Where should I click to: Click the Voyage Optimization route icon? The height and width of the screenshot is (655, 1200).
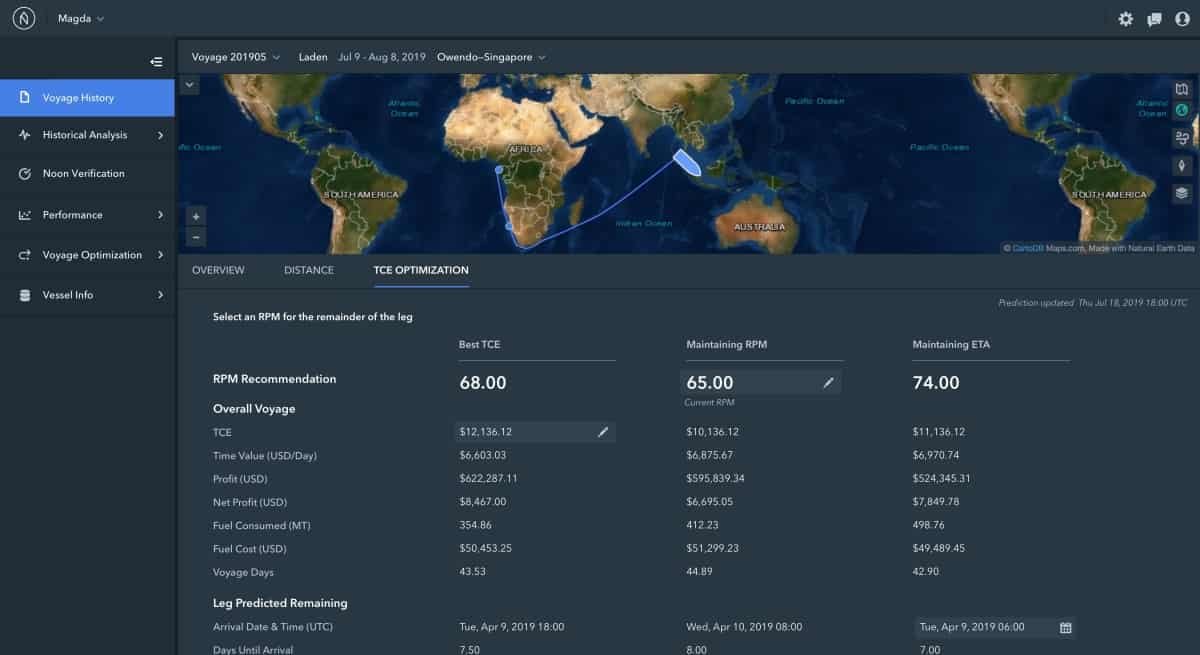(24, 255)
